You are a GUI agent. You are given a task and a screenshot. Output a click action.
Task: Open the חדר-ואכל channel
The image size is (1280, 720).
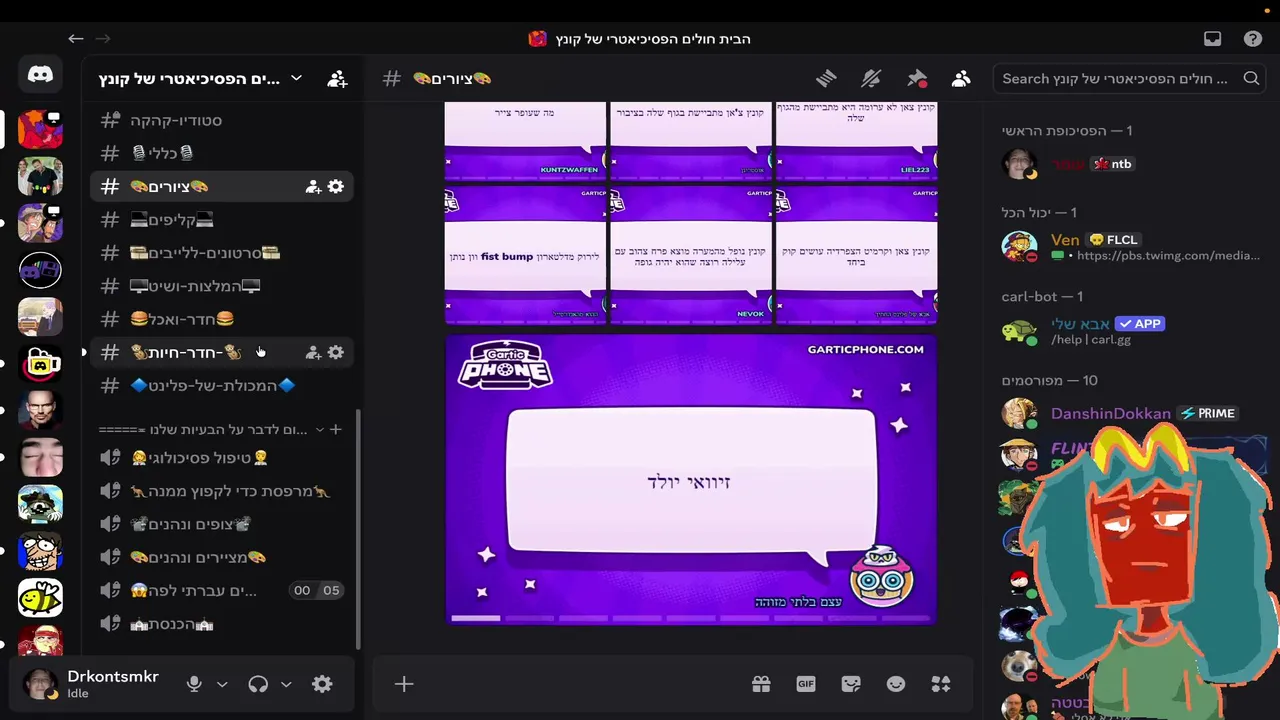222,318
